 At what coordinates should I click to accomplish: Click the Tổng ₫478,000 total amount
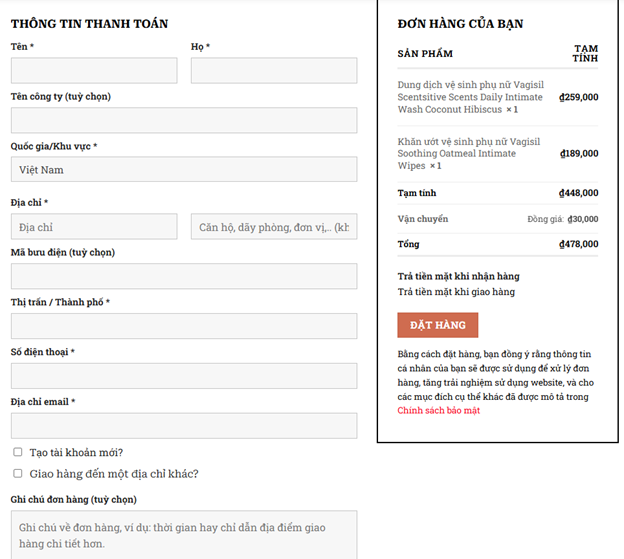(578, 244)
